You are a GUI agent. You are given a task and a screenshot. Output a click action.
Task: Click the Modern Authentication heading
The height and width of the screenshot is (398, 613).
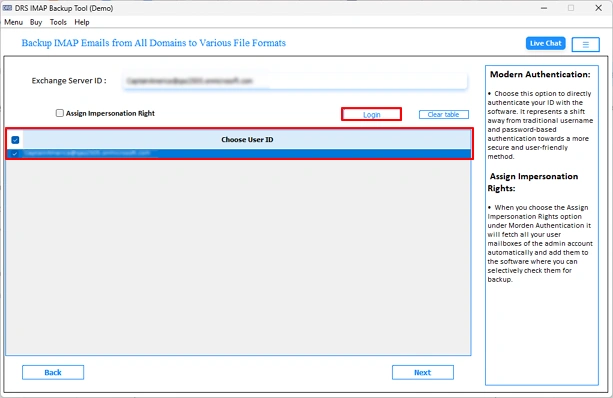(540, 74)
